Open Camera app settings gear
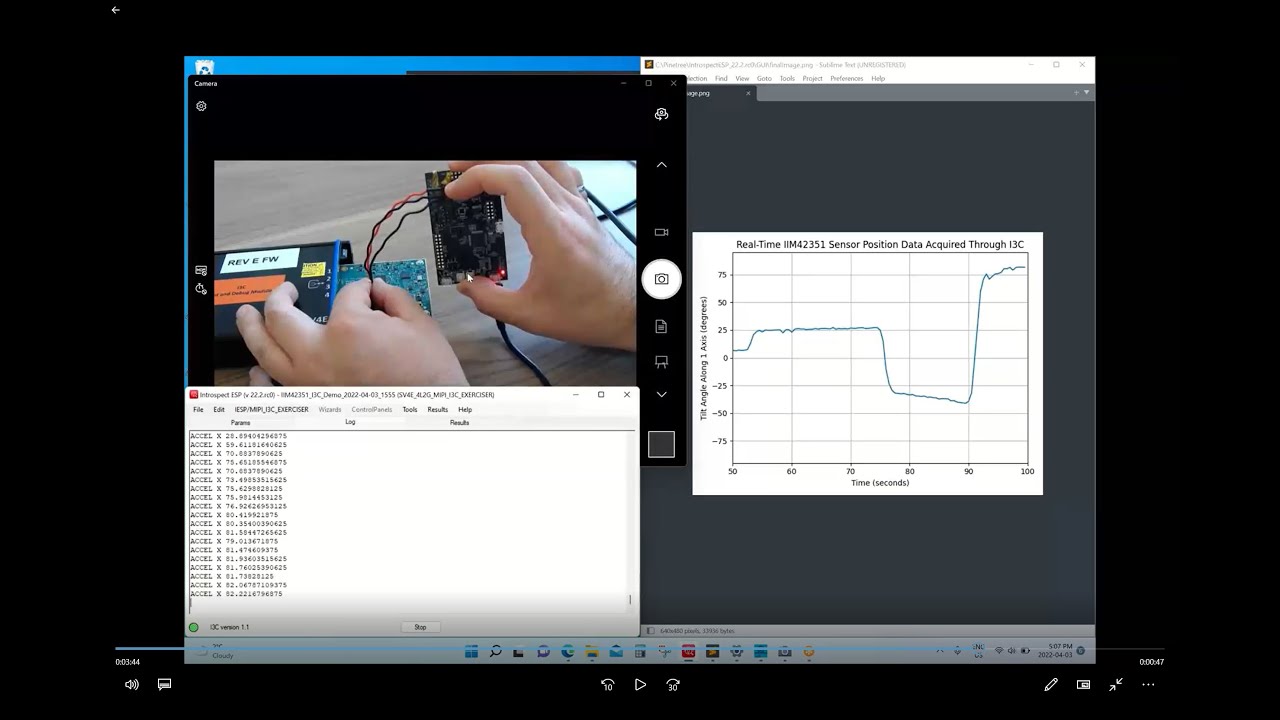1280x720 pixels. 201,106
